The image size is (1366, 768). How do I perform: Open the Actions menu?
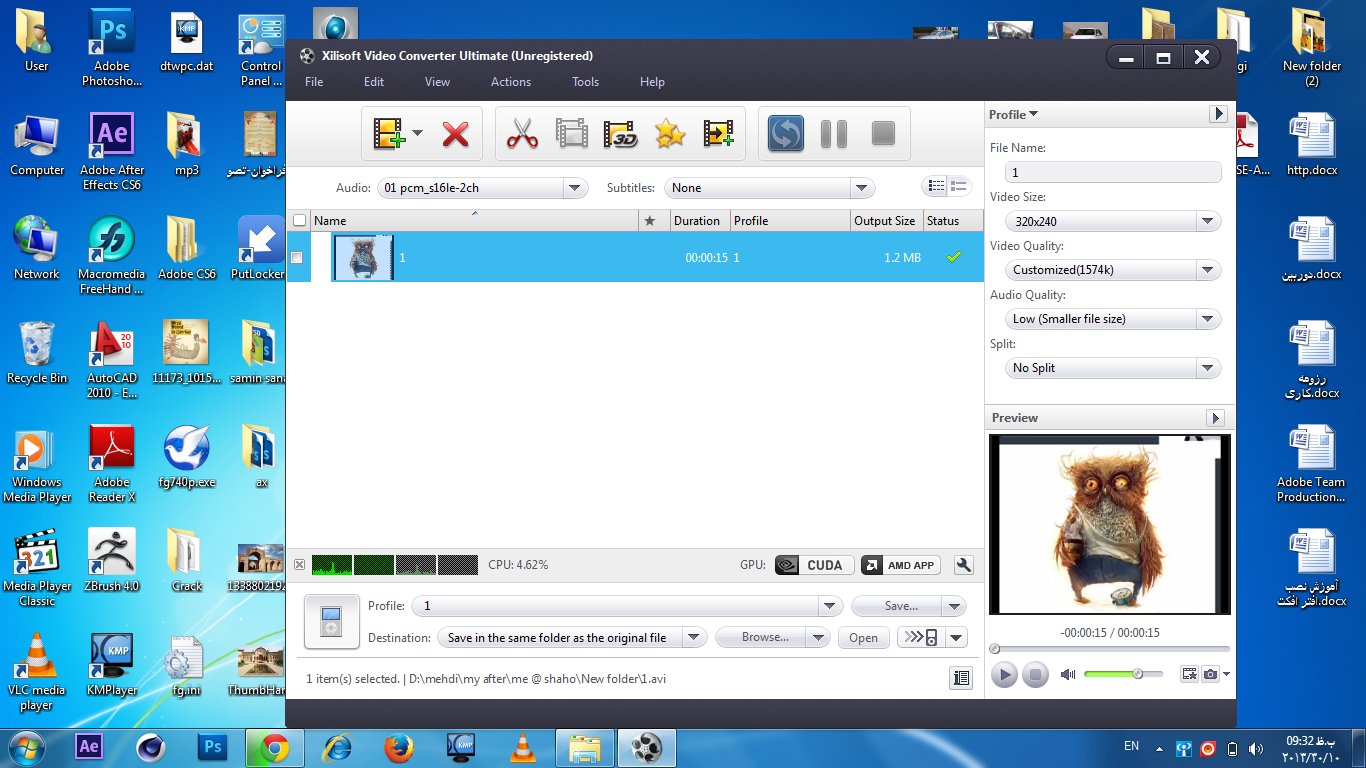pos(511,82)
